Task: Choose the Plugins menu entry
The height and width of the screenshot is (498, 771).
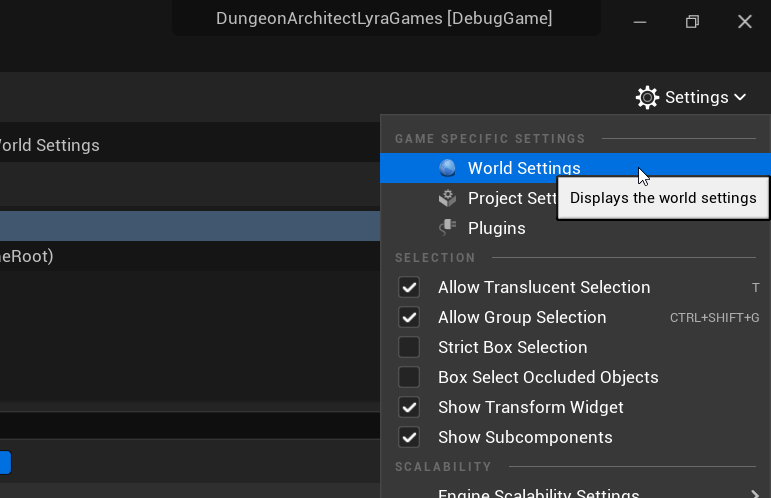Action: [496, 228]
